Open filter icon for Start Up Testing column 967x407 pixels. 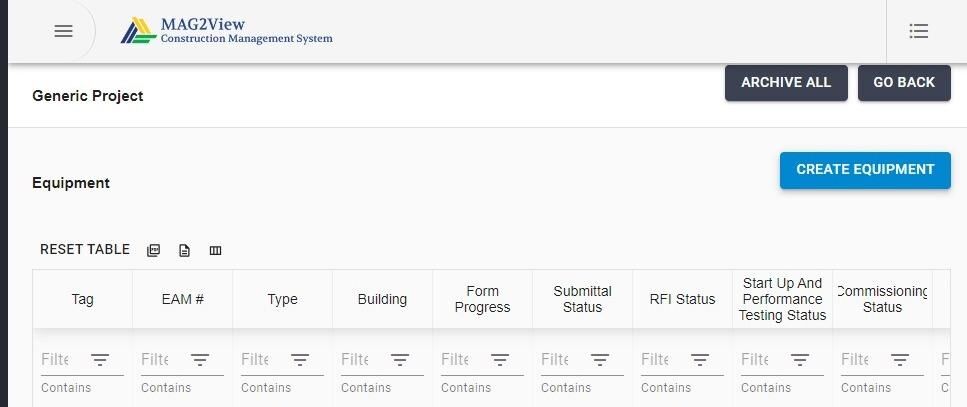pos(800,360)
